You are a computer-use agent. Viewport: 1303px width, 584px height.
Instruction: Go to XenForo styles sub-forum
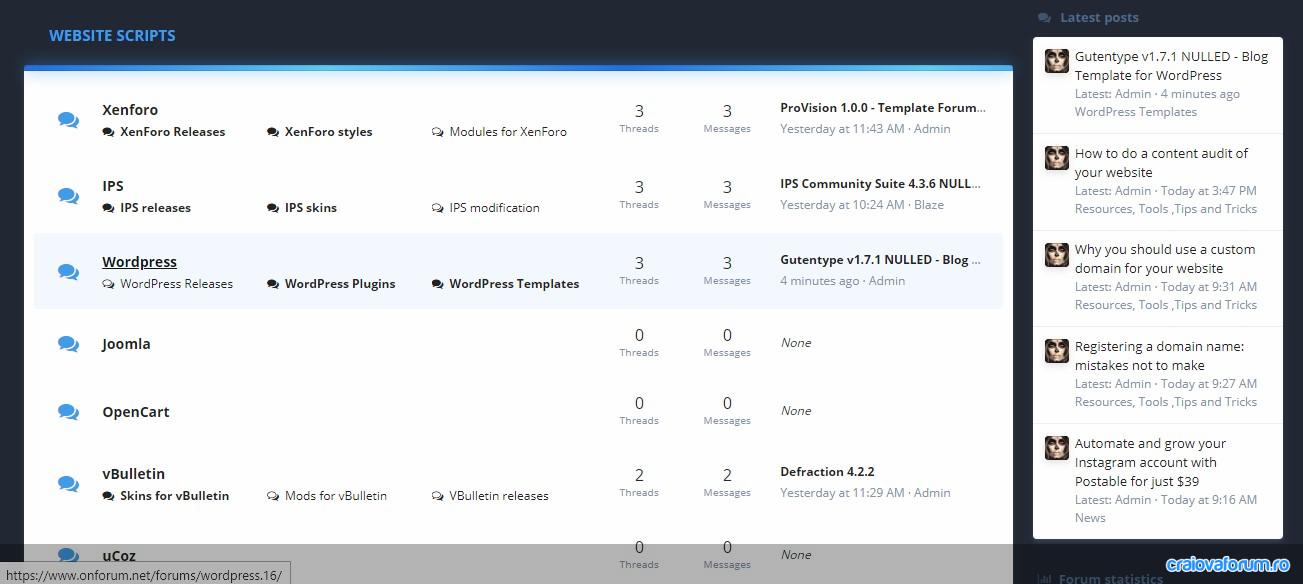click(x=328, y=132)
